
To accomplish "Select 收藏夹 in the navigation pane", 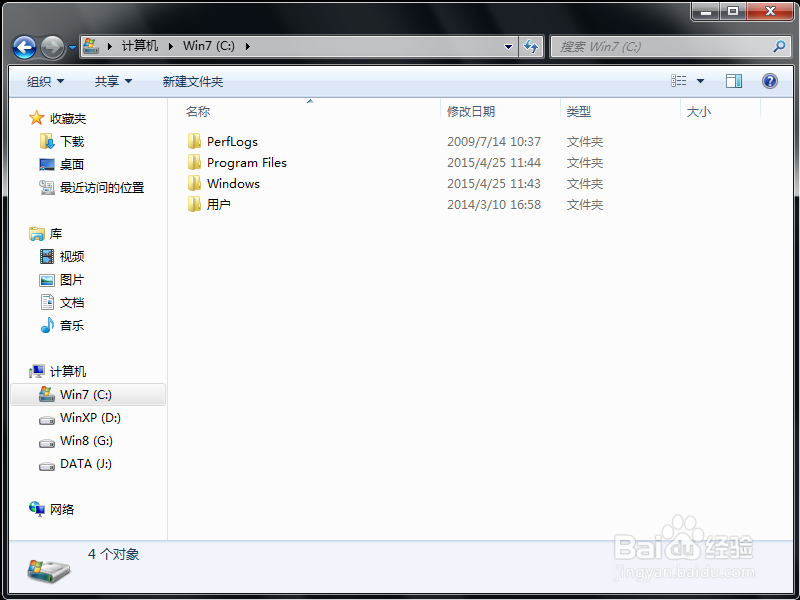I will 68,118.
